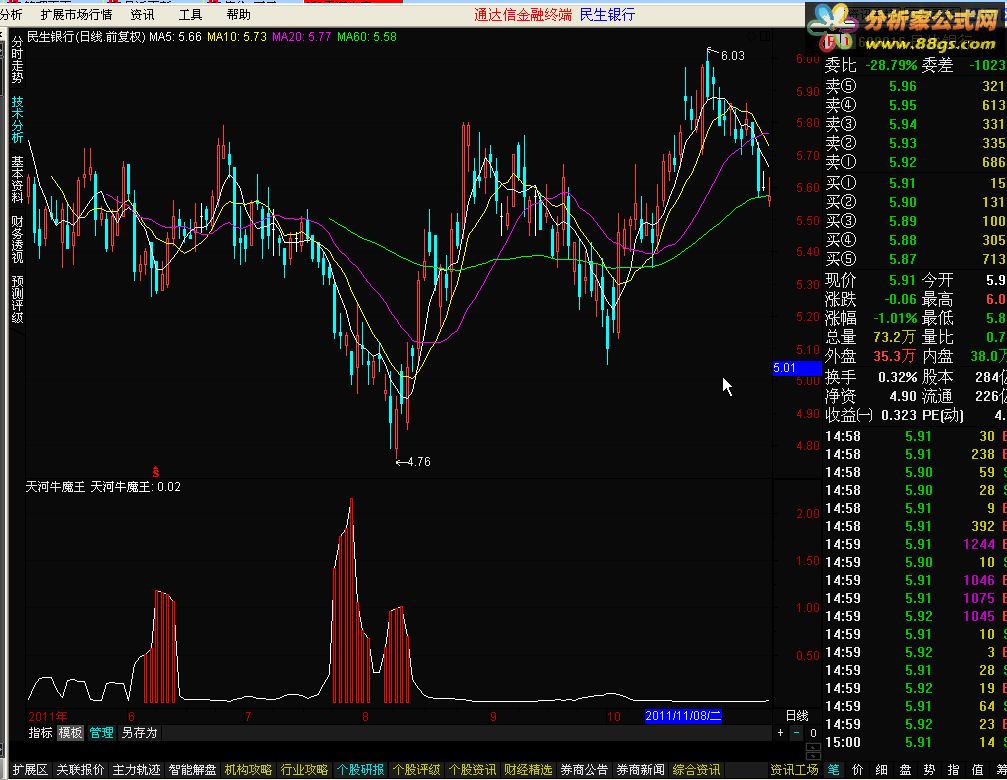Select the 指 index tab

click(953, 770)
